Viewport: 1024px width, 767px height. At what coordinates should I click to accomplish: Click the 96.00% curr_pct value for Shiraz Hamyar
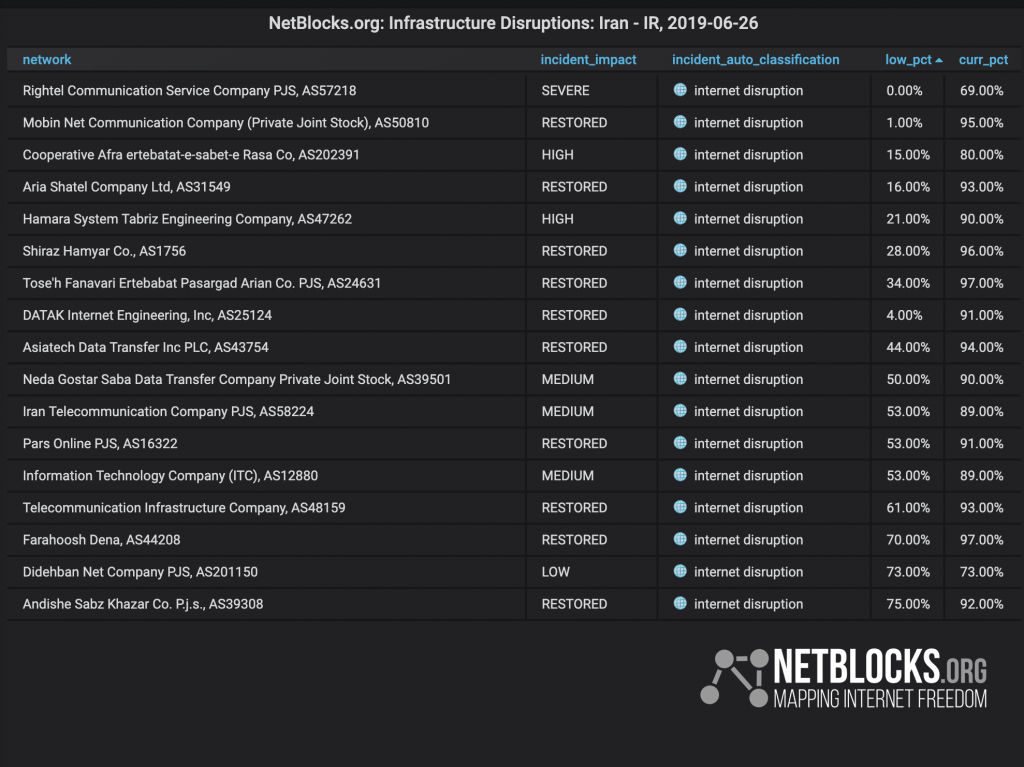[982, 251]
